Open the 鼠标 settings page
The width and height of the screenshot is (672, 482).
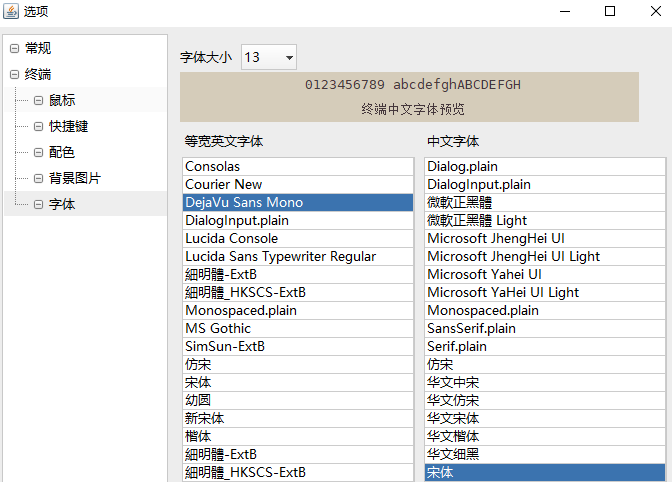coord(62,100)
